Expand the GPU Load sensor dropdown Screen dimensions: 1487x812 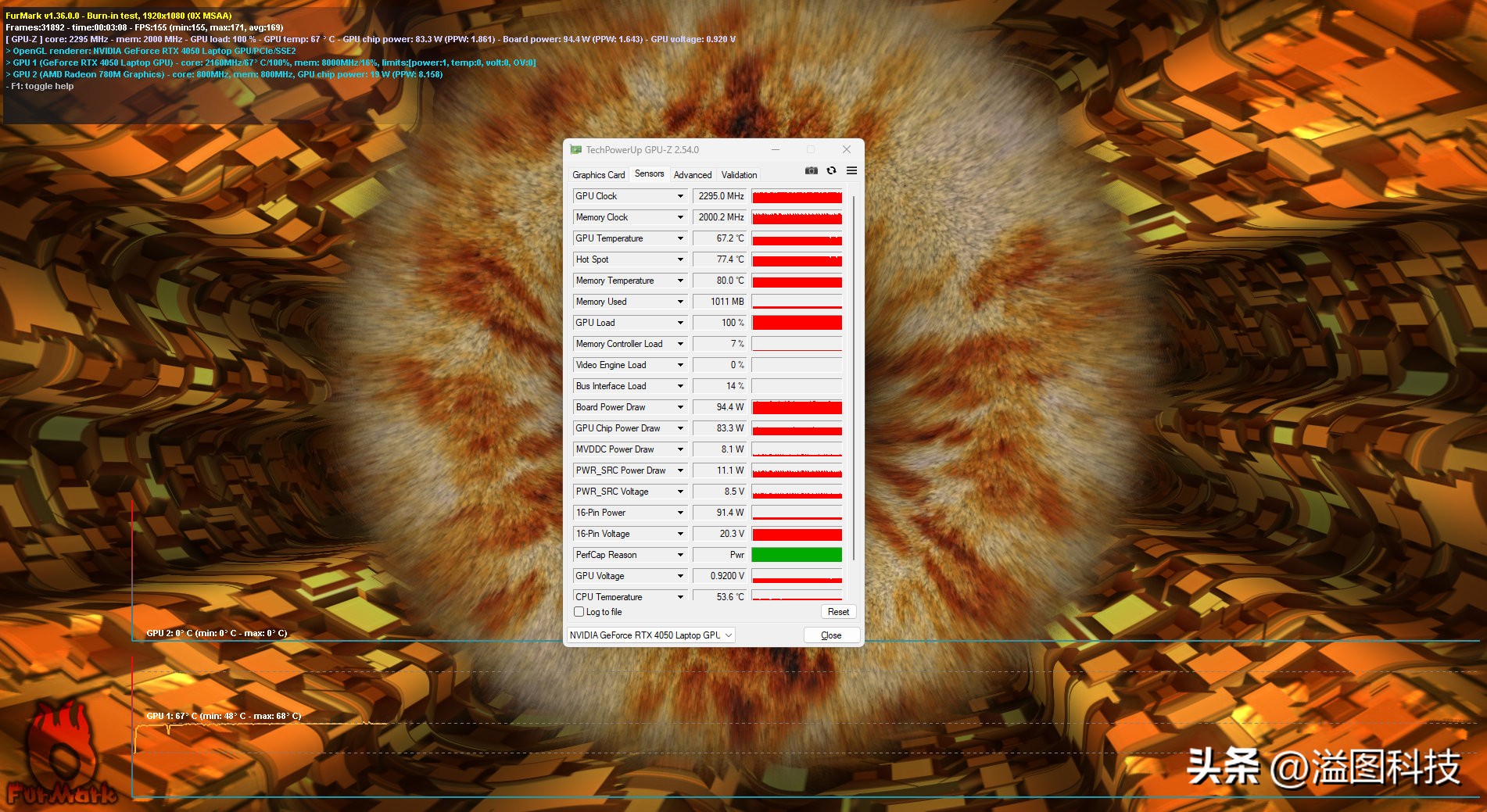tap(680, 323)
